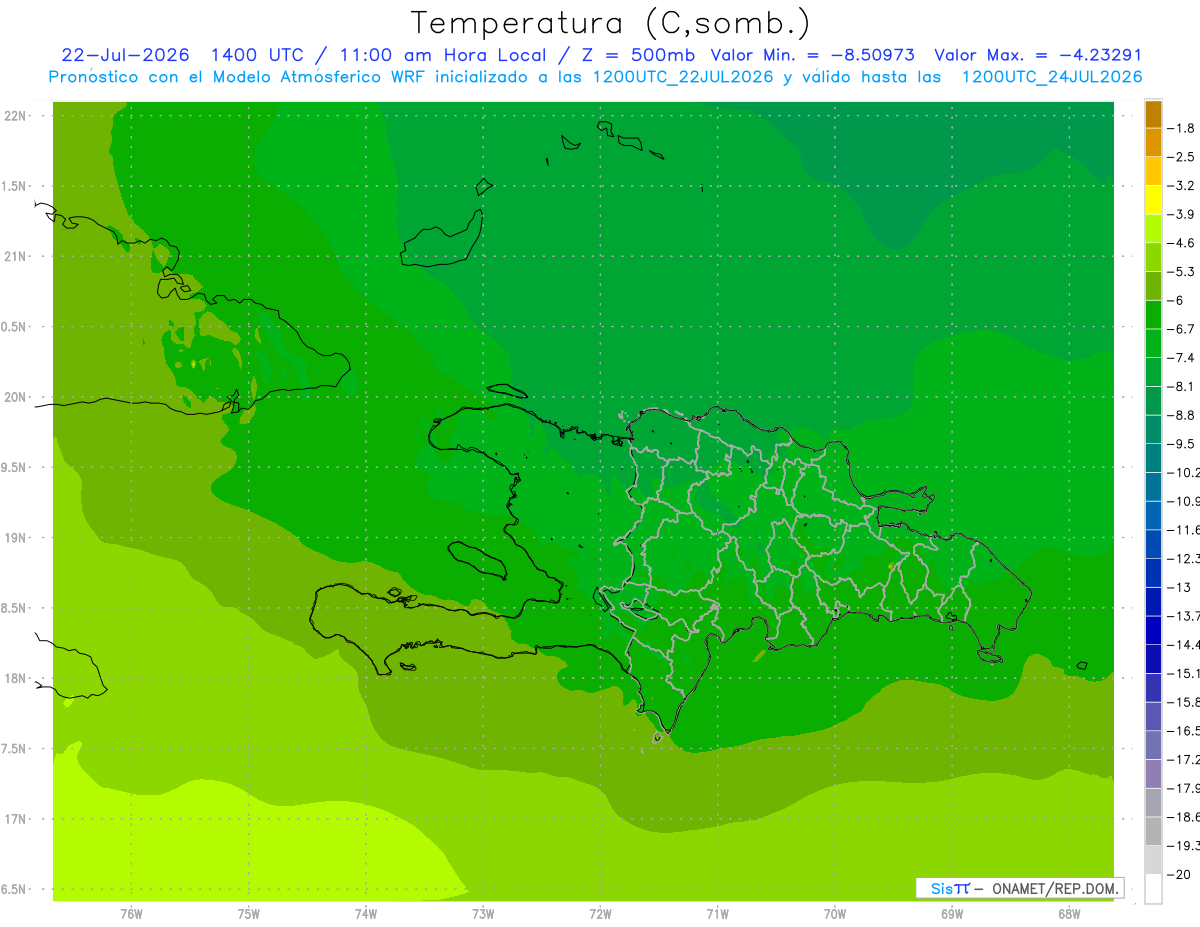Select the yellow swatch in the color scale

[x=1153, y=200]
